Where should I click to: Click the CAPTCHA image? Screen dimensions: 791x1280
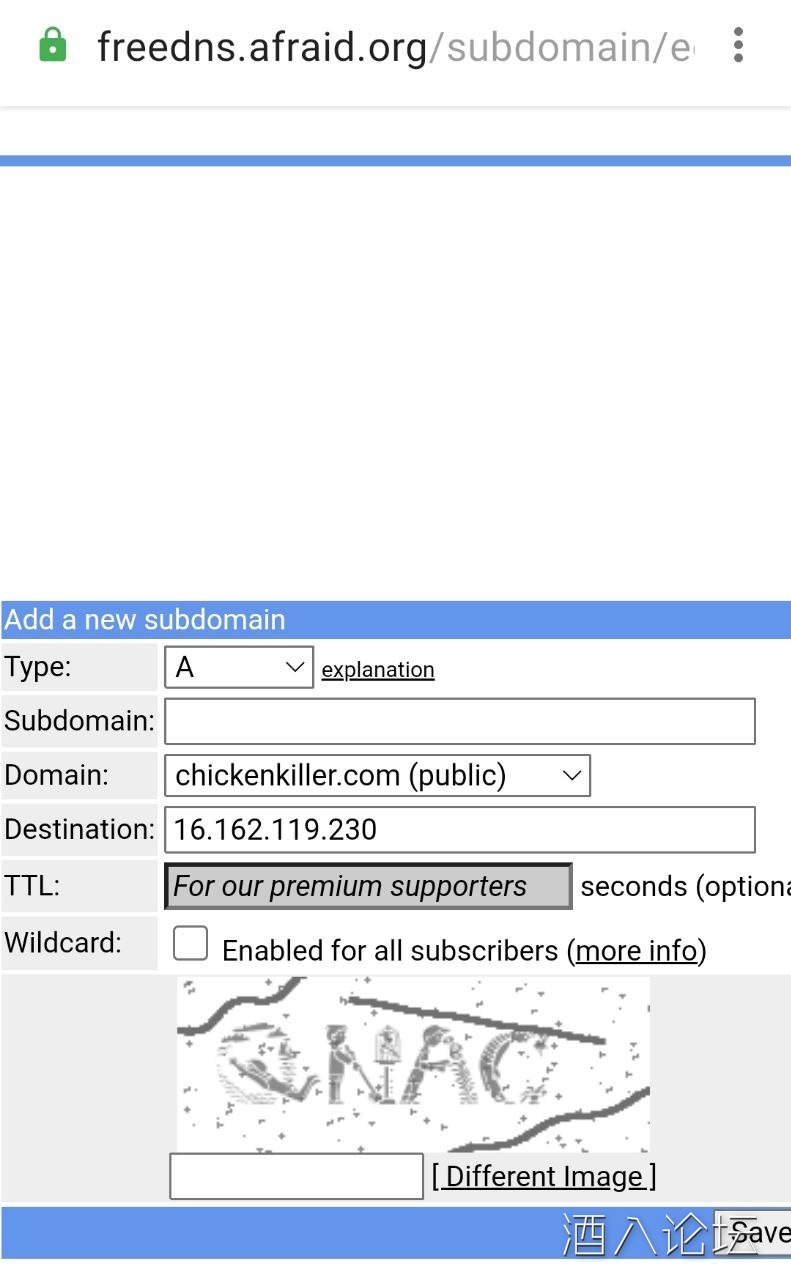413,1064
